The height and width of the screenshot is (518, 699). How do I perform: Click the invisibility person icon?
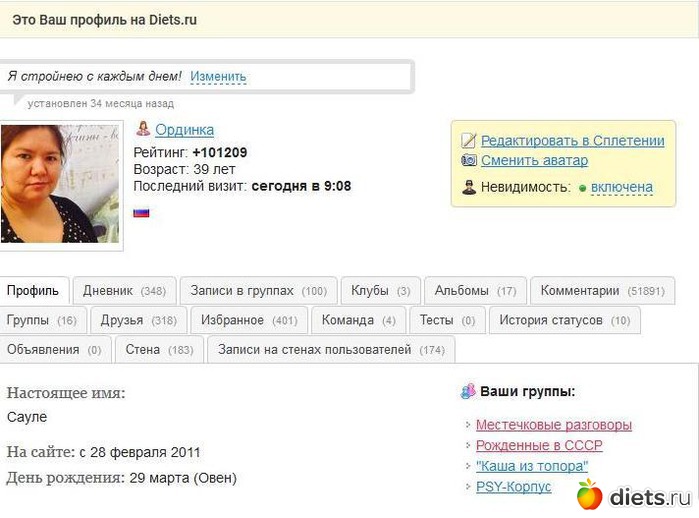[x=469, y=187]
